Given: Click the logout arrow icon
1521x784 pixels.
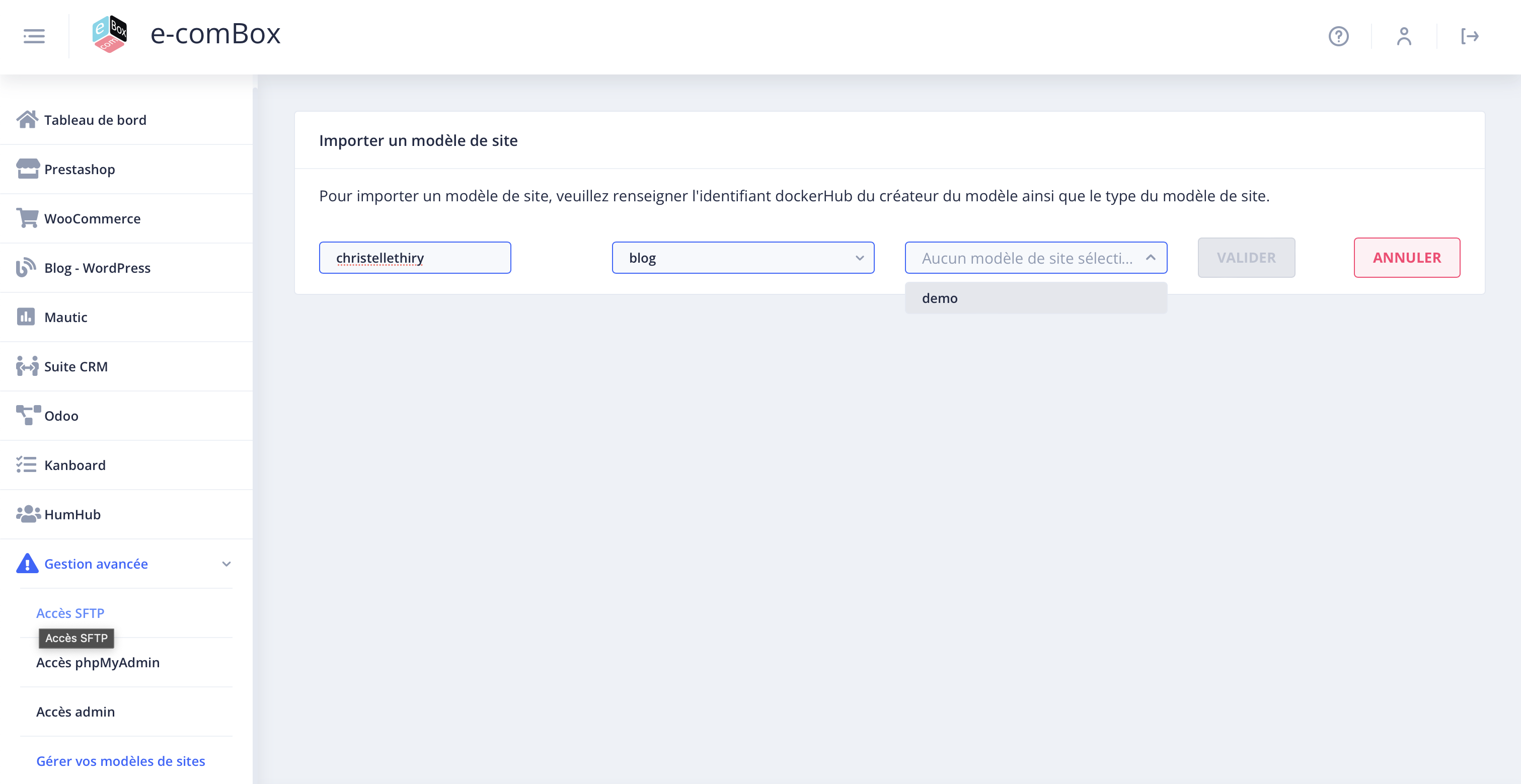Looking at the screenshot, I should 1469,36.
